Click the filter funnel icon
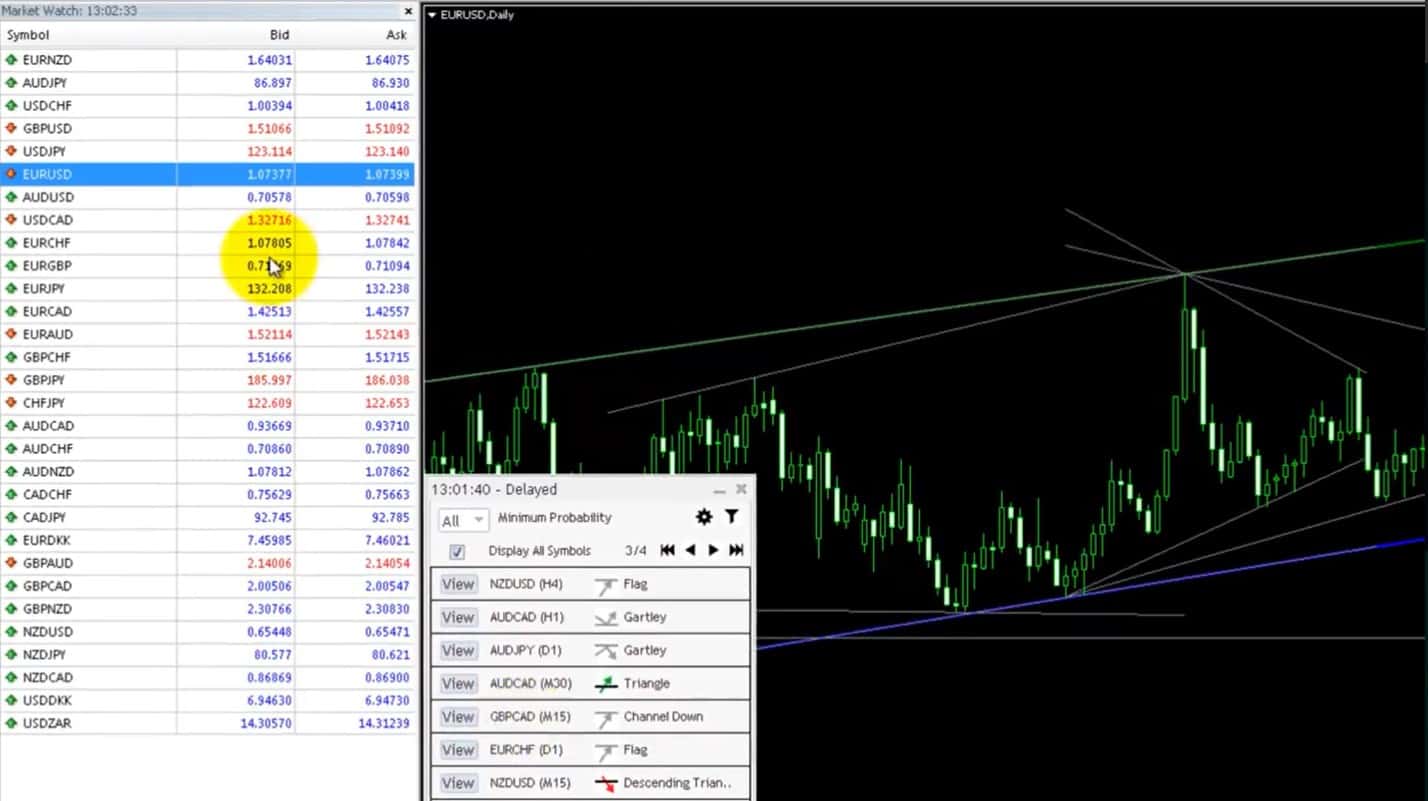 [x=732, y=517]
